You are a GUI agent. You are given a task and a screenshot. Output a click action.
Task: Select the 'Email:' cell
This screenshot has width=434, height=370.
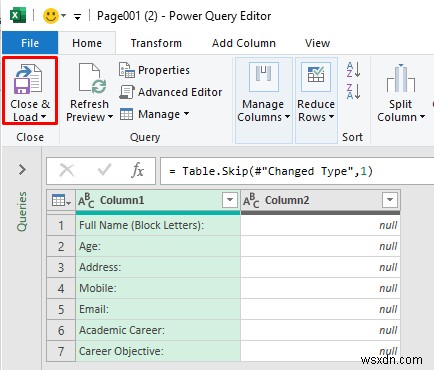158,309
